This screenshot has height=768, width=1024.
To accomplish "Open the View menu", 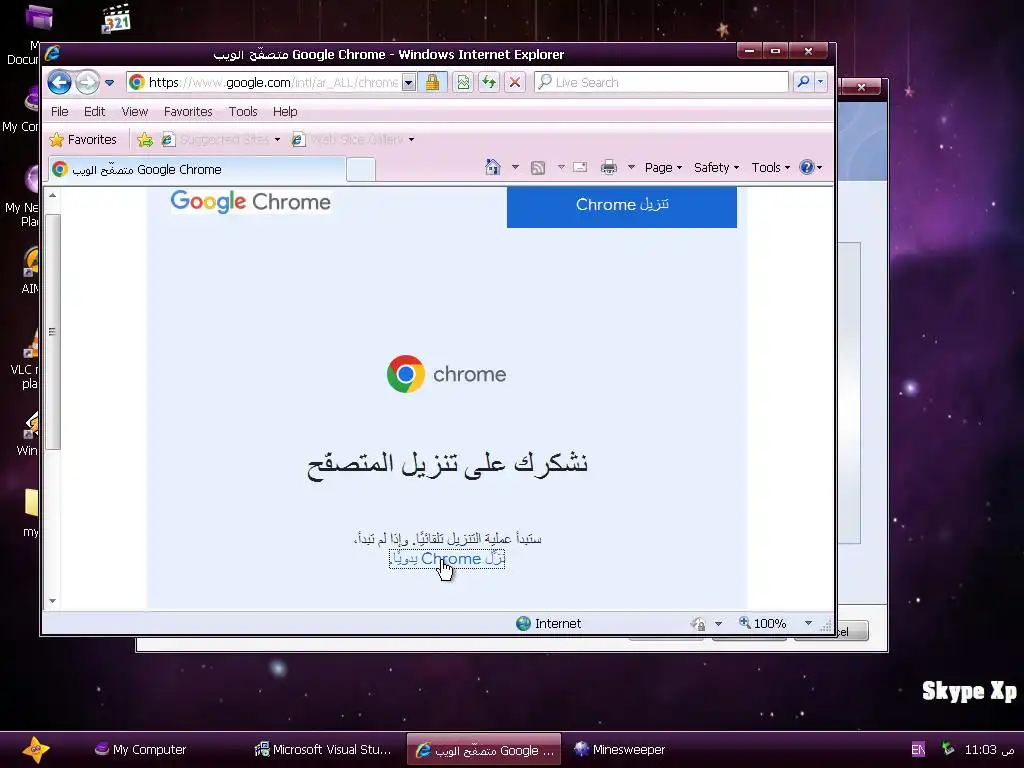I will [135, 112].
